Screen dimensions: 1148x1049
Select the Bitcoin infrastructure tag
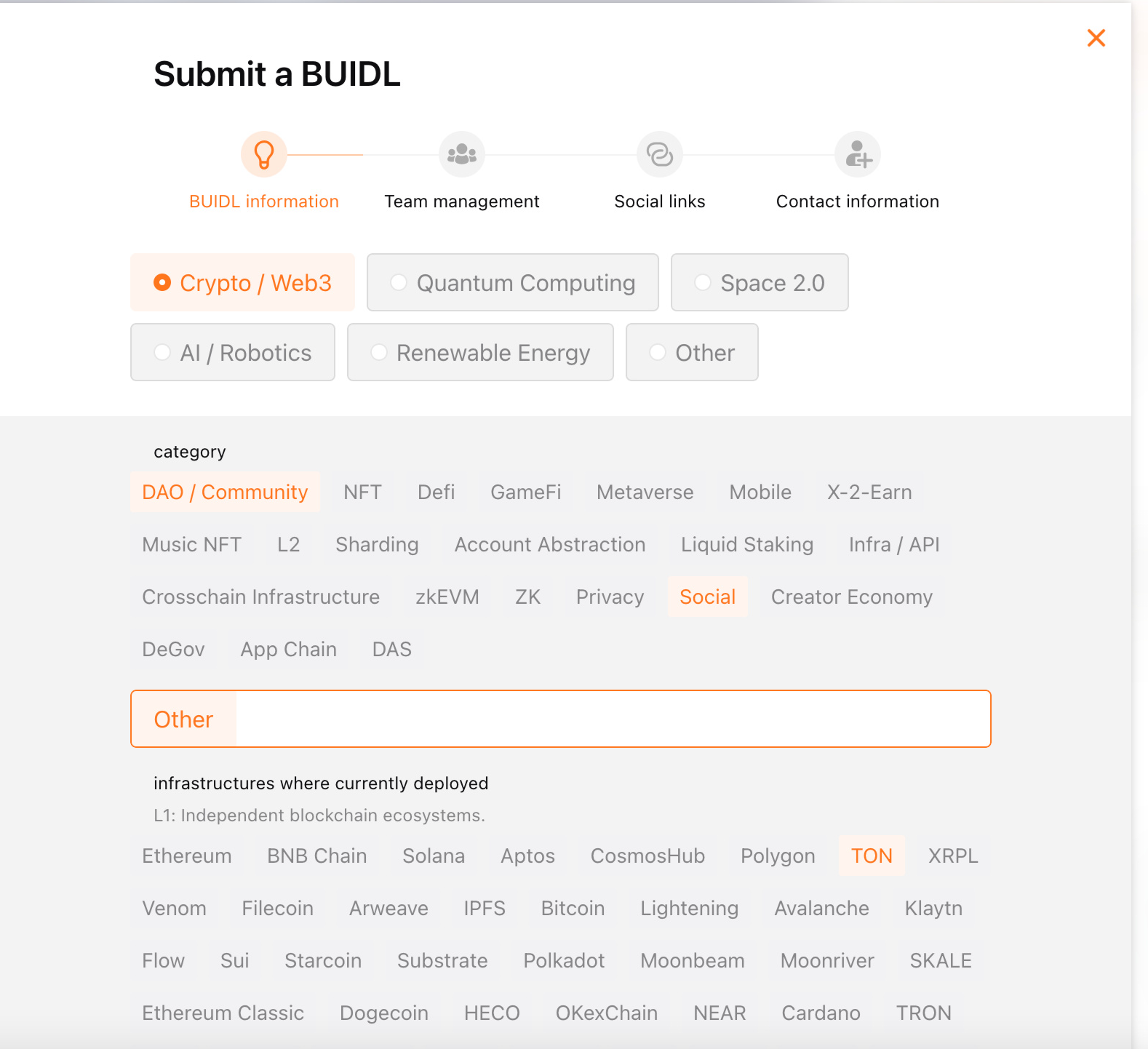coord(573,908)
